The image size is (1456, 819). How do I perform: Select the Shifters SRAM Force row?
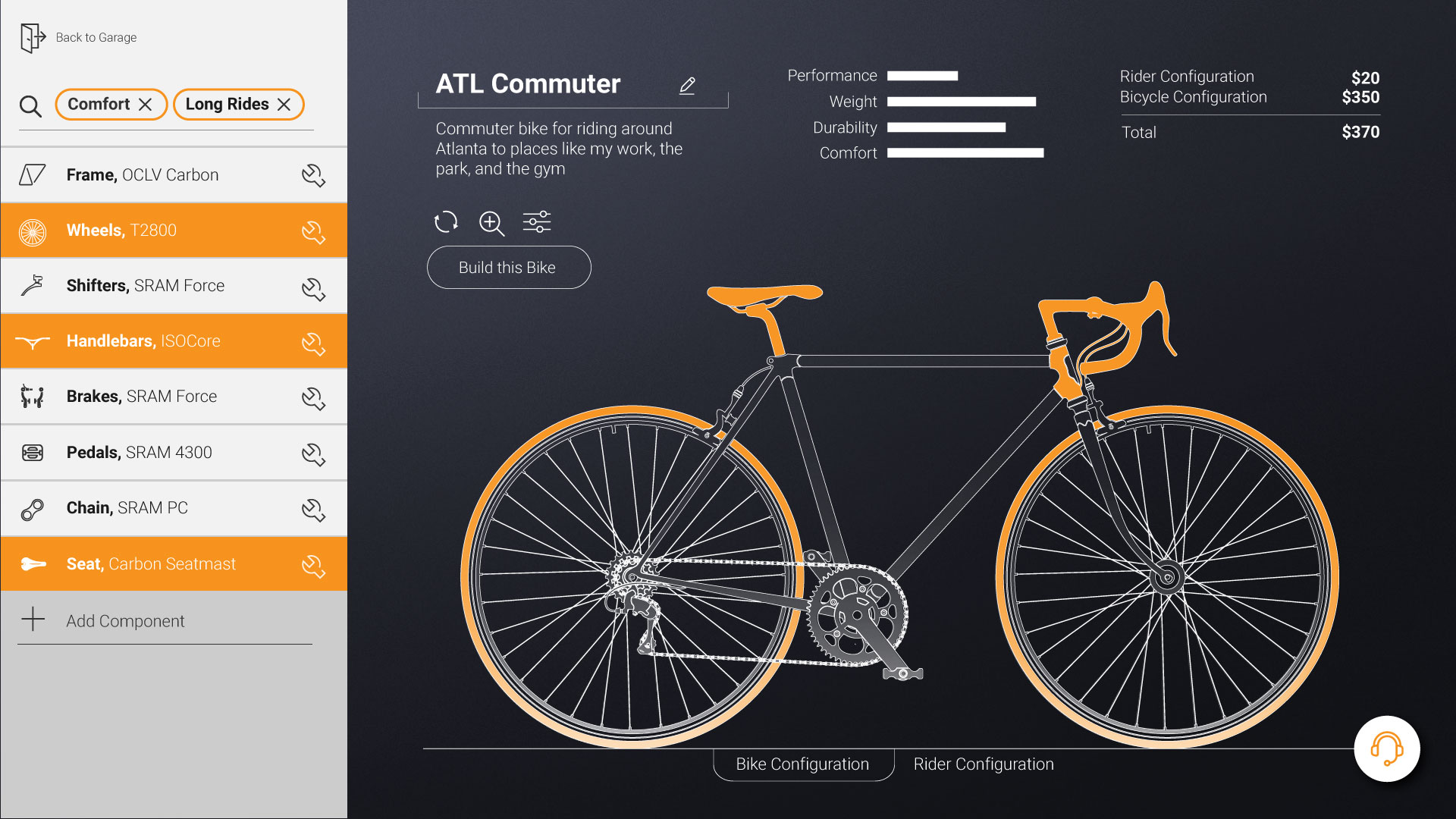174,286
